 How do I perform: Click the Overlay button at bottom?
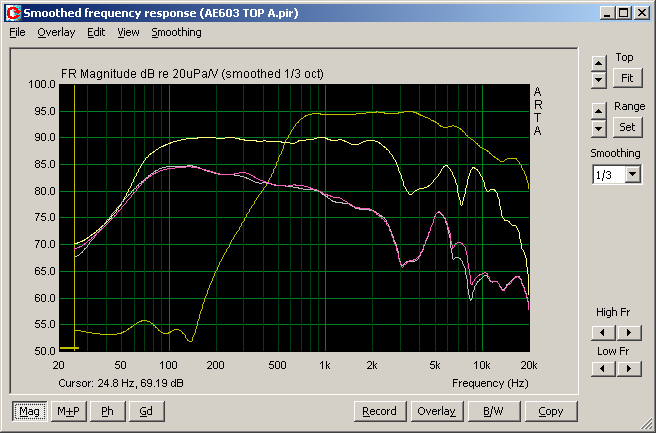(x=437, y=411)
